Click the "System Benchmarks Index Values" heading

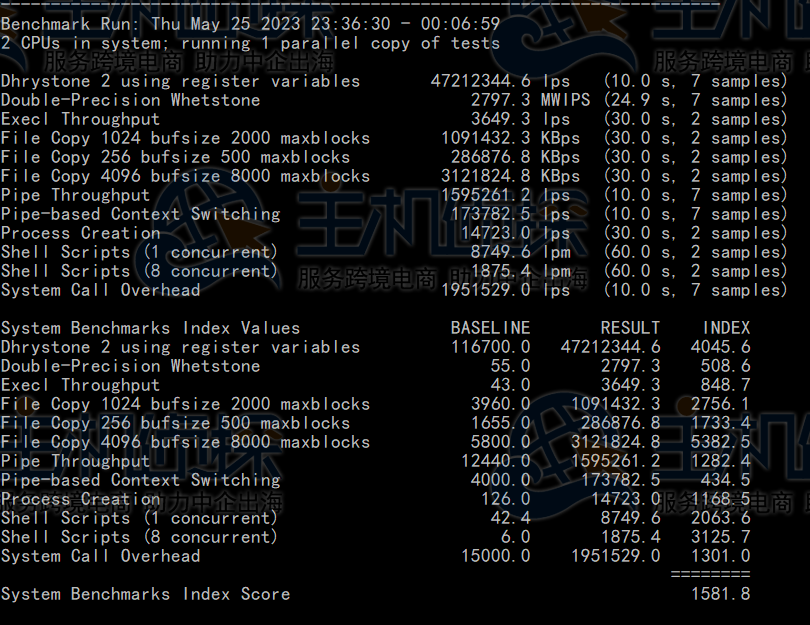(150, 328)
